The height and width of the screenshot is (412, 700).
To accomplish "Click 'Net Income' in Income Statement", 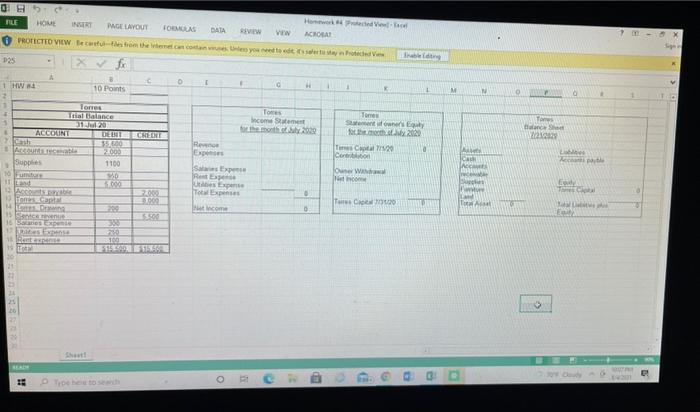I will coord(210,208).
